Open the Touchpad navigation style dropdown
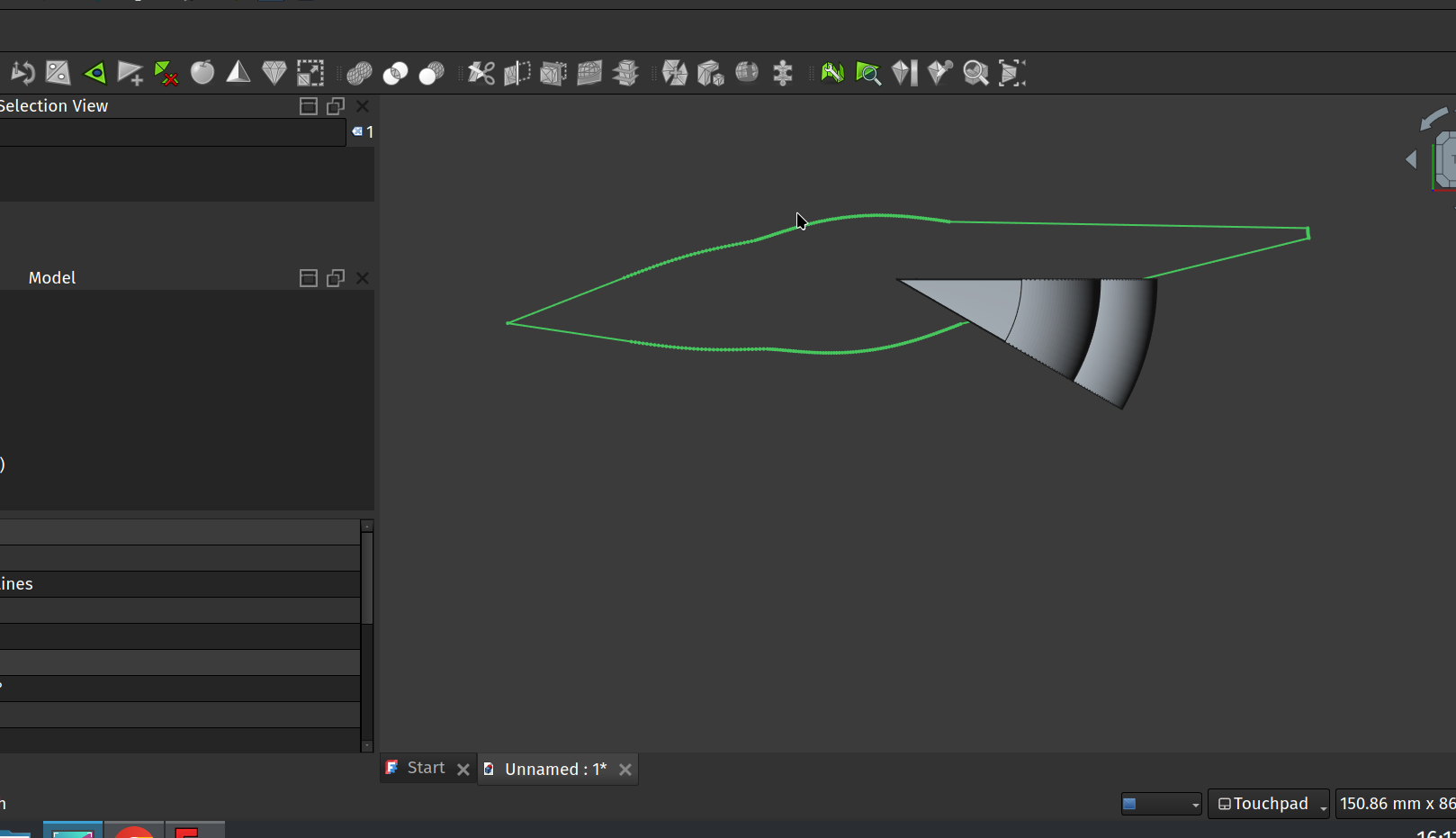 1269,804
